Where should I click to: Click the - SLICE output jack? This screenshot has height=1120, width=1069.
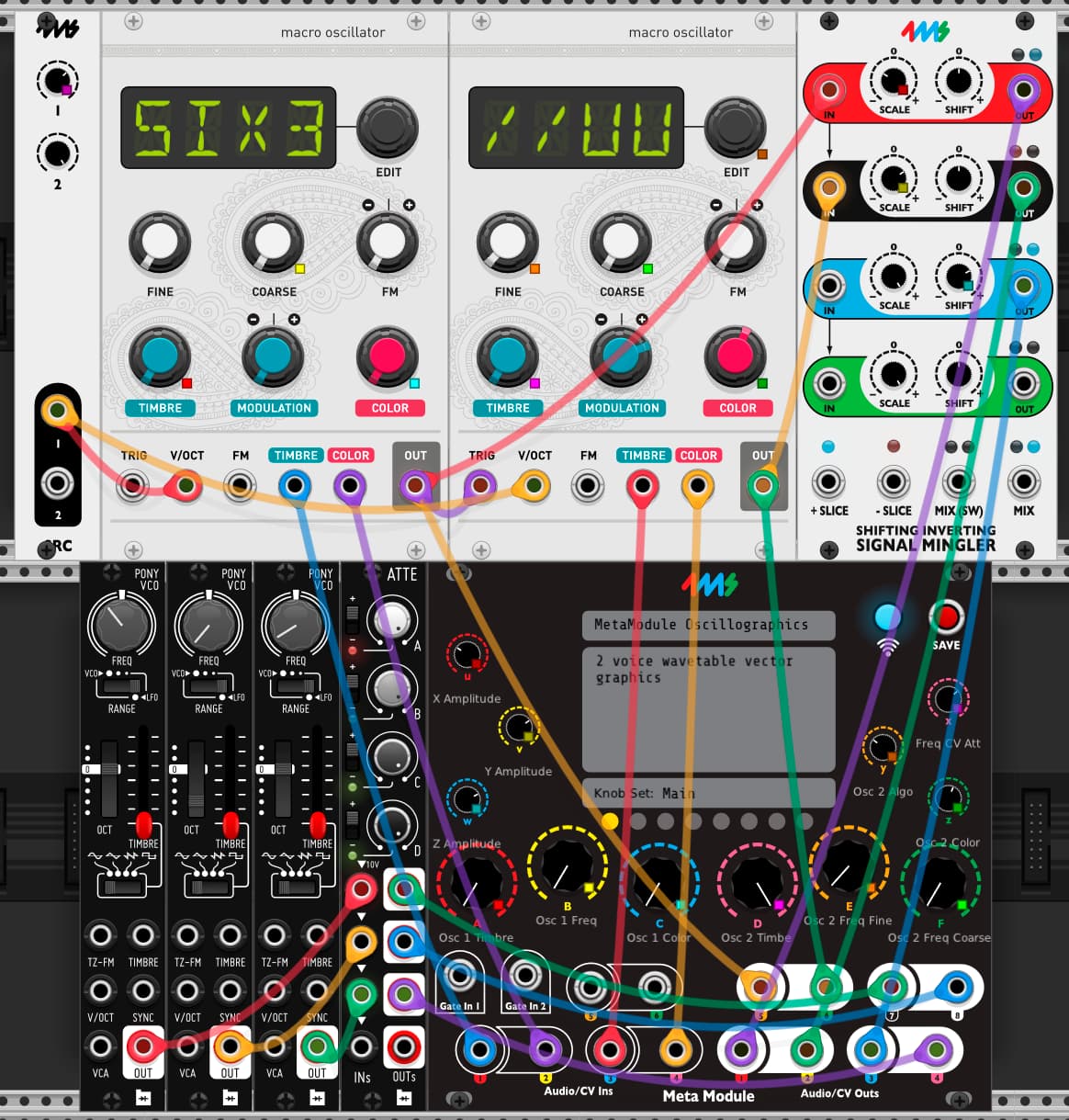(894, 481)
